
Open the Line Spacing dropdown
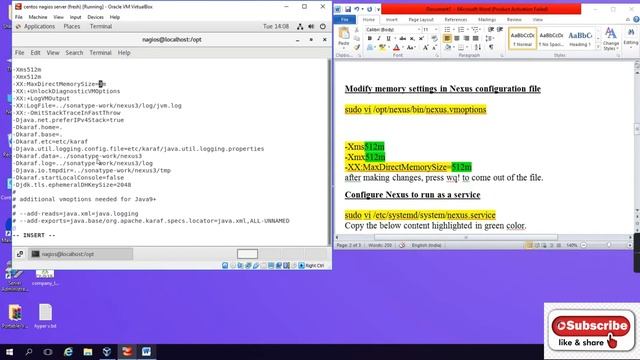pos(490,39)
